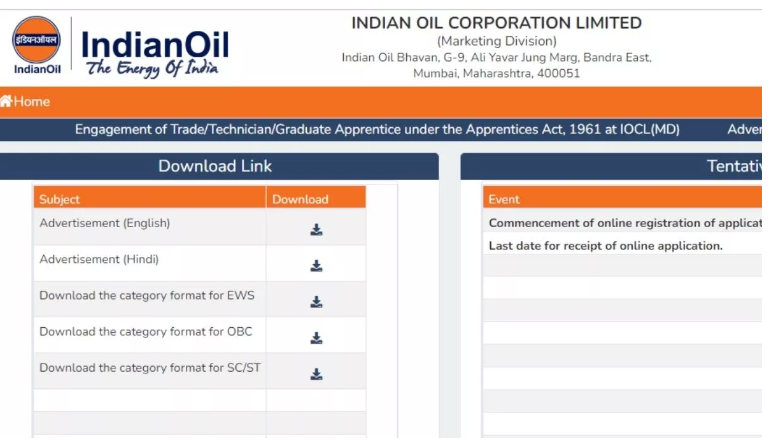
Task: Download the EWS category format file
Action: click(x=316, y=302)
